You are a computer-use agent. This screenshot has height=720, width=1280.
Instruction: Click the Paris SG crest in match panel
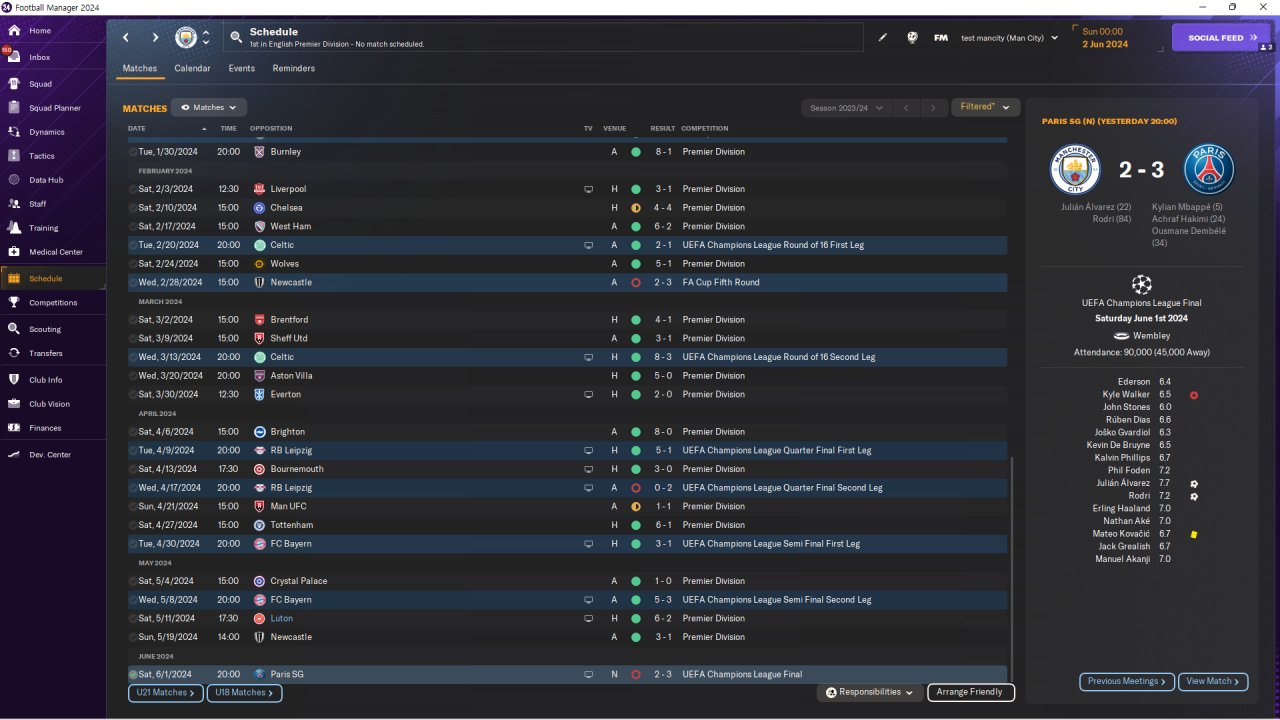click(1209, 170)
